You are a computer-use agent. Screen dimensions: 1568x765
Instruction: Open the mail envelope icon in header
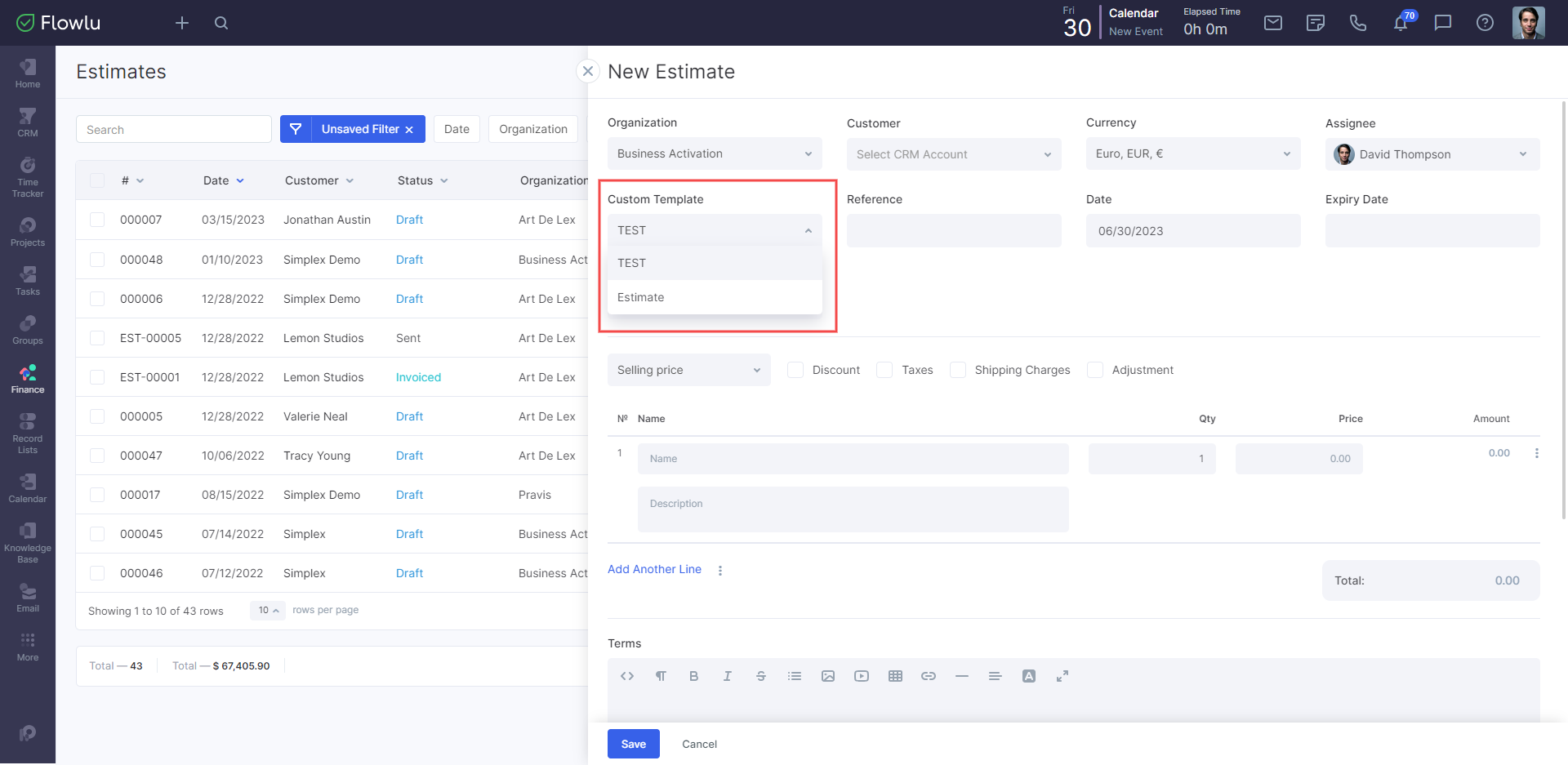(1273, 23)
